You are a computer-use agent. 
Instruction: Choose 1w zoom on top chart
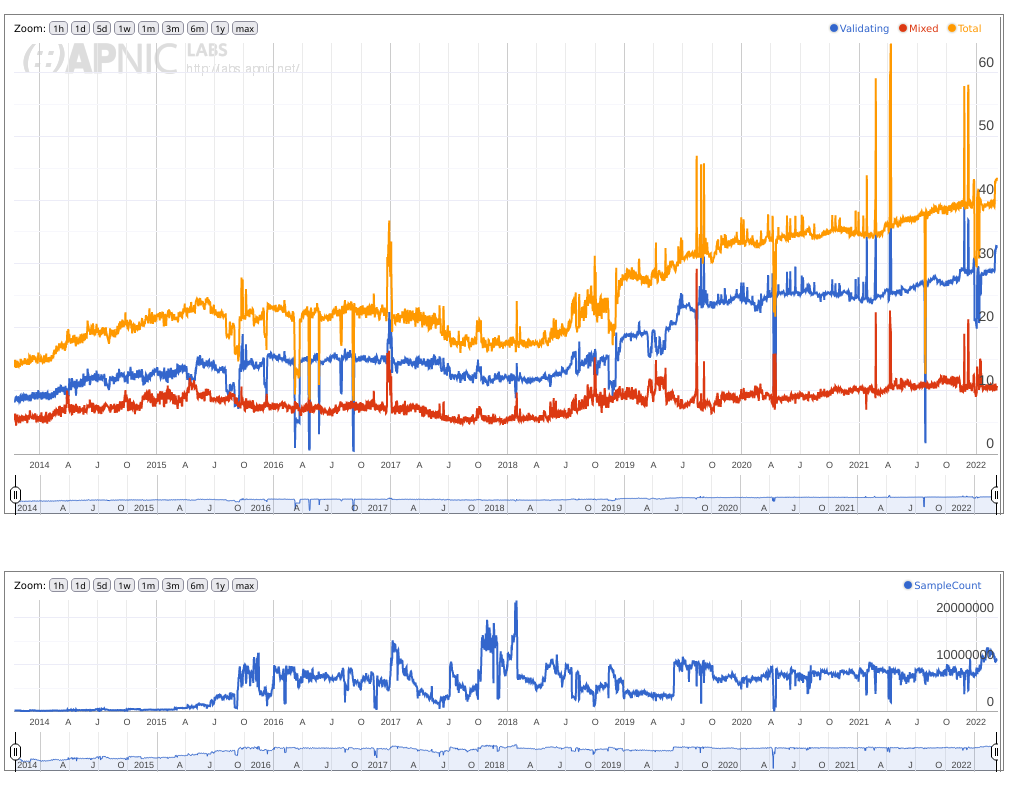pyautogui.click(x=125, y=29)
